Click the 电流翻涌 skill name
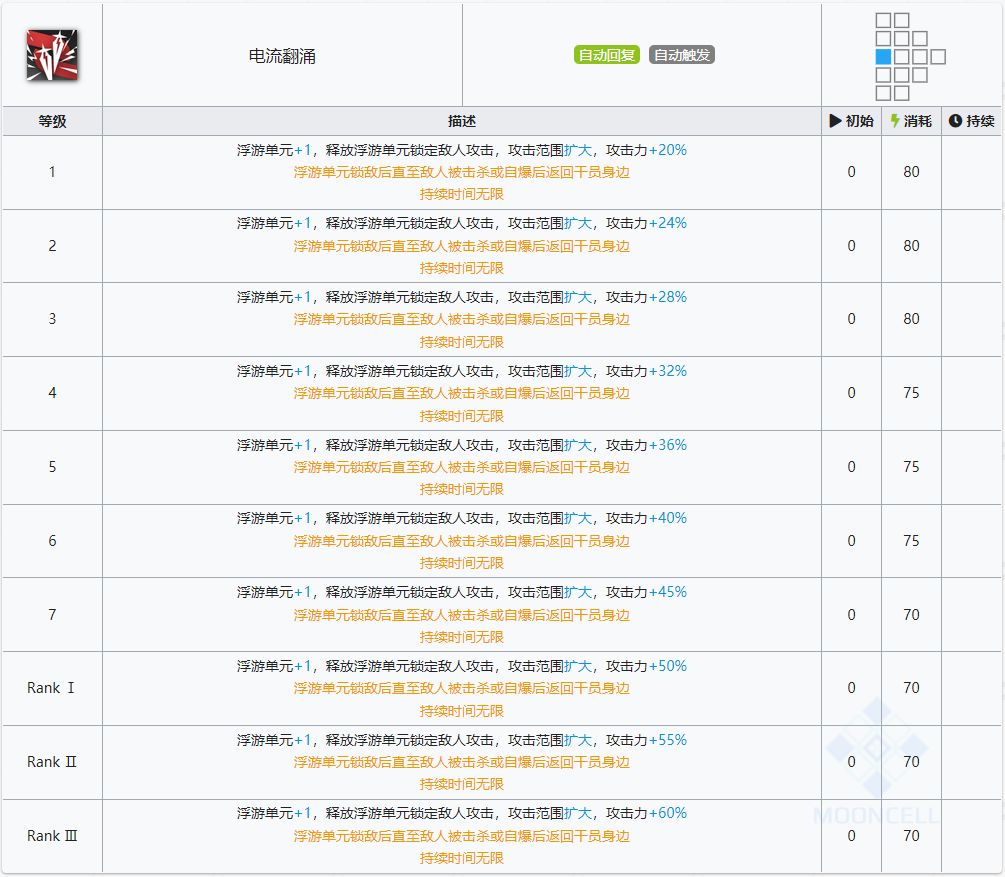Screen dimensions: 1005x877 tap(282, 56)
